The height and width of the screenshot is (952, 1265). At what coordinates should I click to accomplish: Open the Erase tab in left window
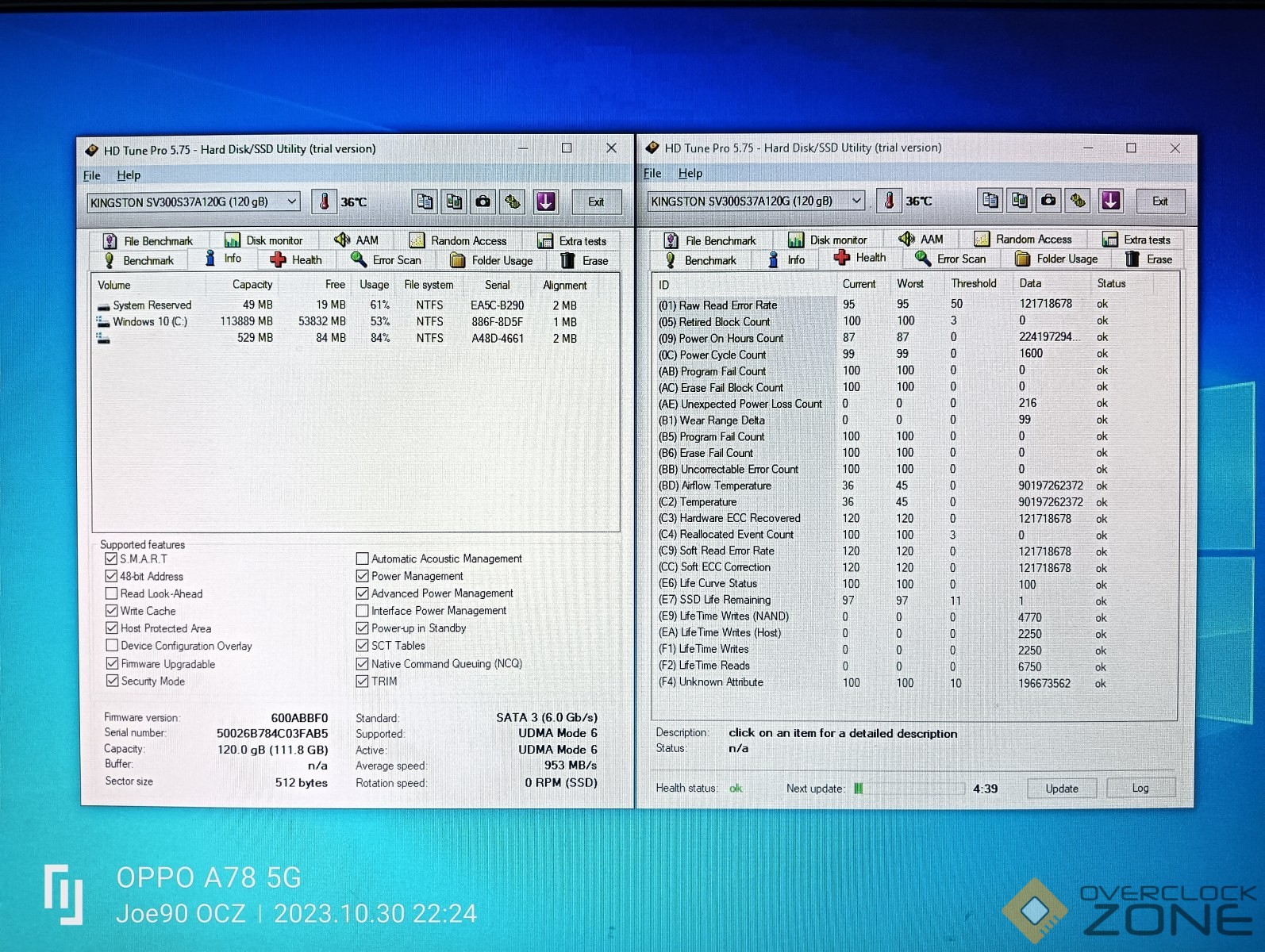[x=585, y=260]
